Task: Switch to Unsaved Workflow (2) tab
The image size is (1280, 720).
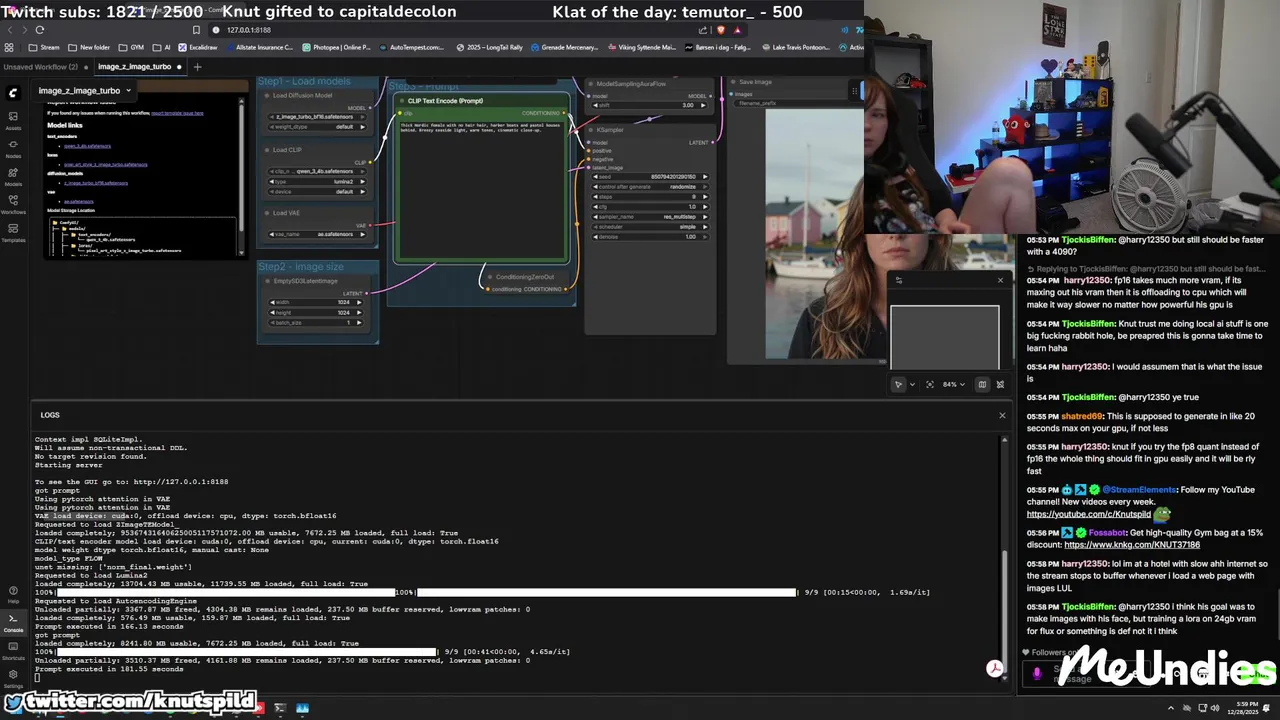Action: coord(41,67)
